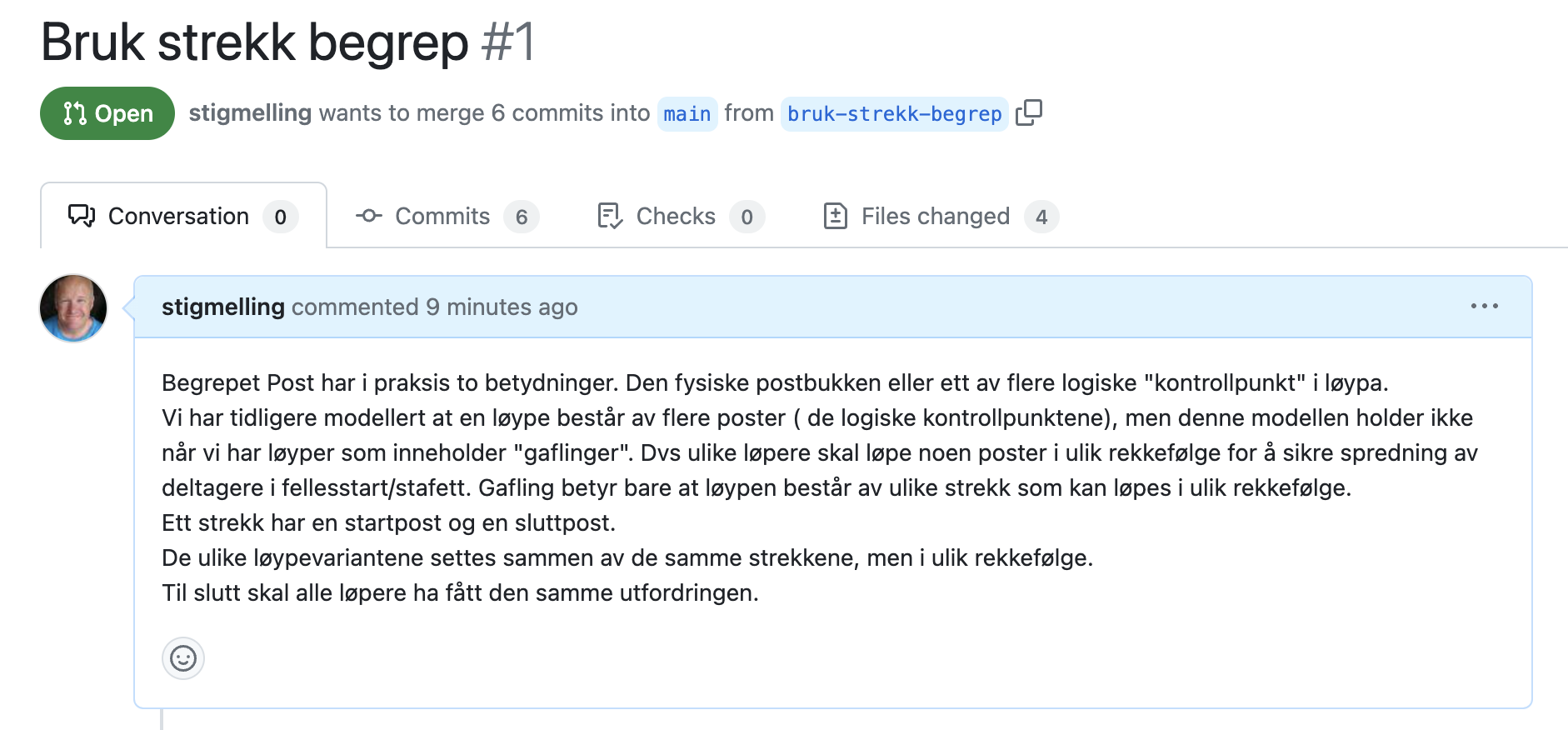Click the Files changed counter badge showing 4
This screenshot has width=1568, height=730.
1041,217
